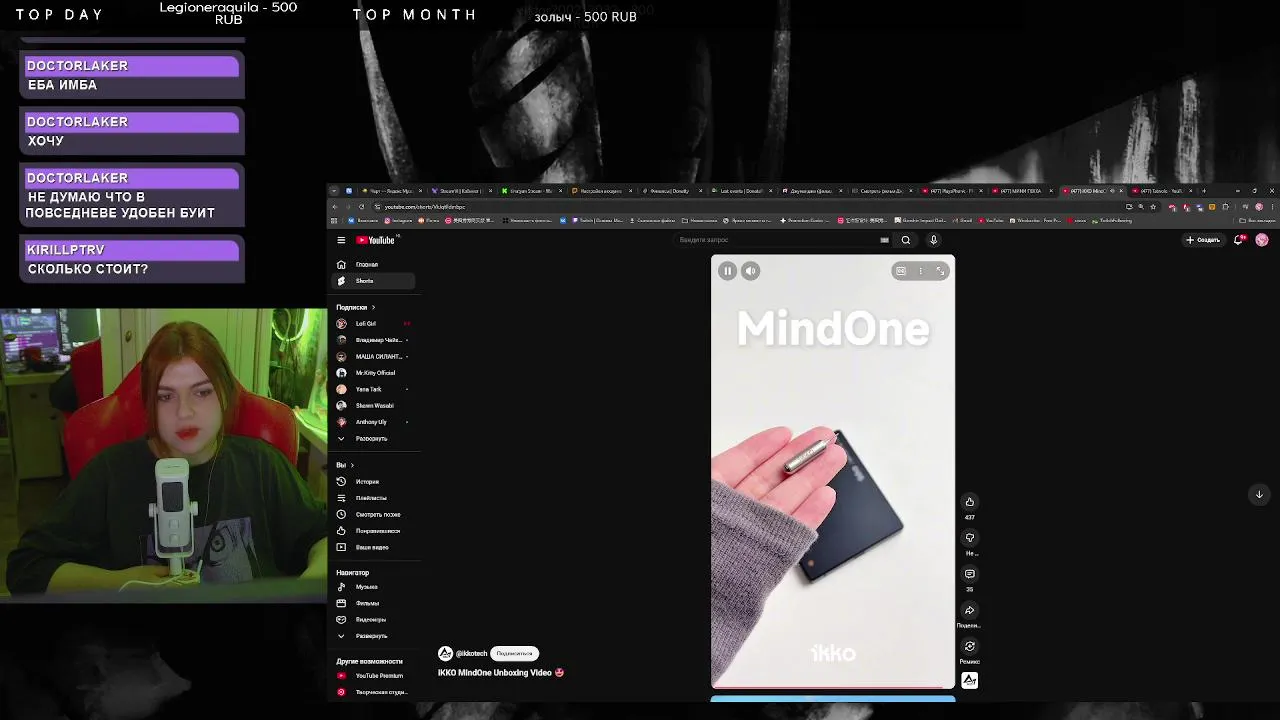Open YouTube notifications bell
The height and width of the screenshot is (720, 1280).
[1239, 240]
